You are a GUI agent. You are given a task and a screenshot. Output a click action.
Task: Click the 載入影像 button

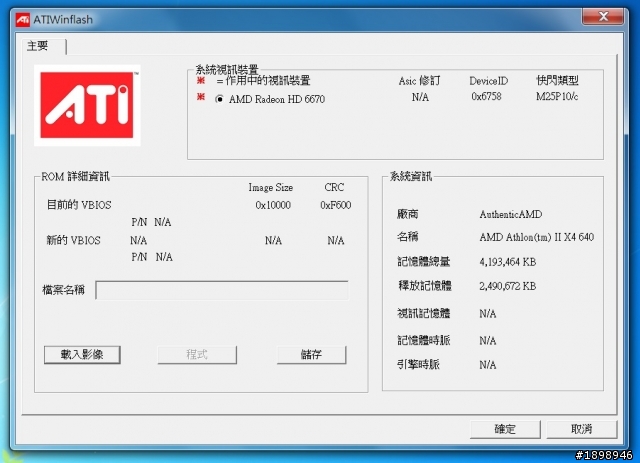pos(82,354)
